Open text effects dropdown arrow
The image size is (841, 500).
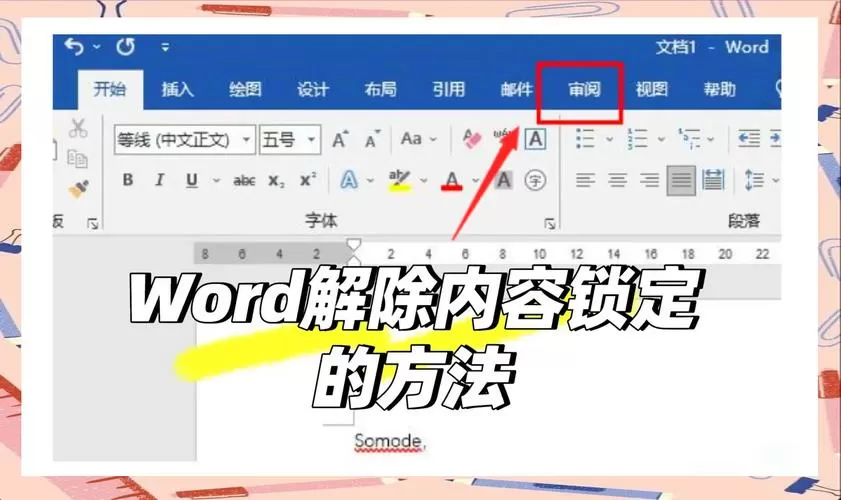370,180
